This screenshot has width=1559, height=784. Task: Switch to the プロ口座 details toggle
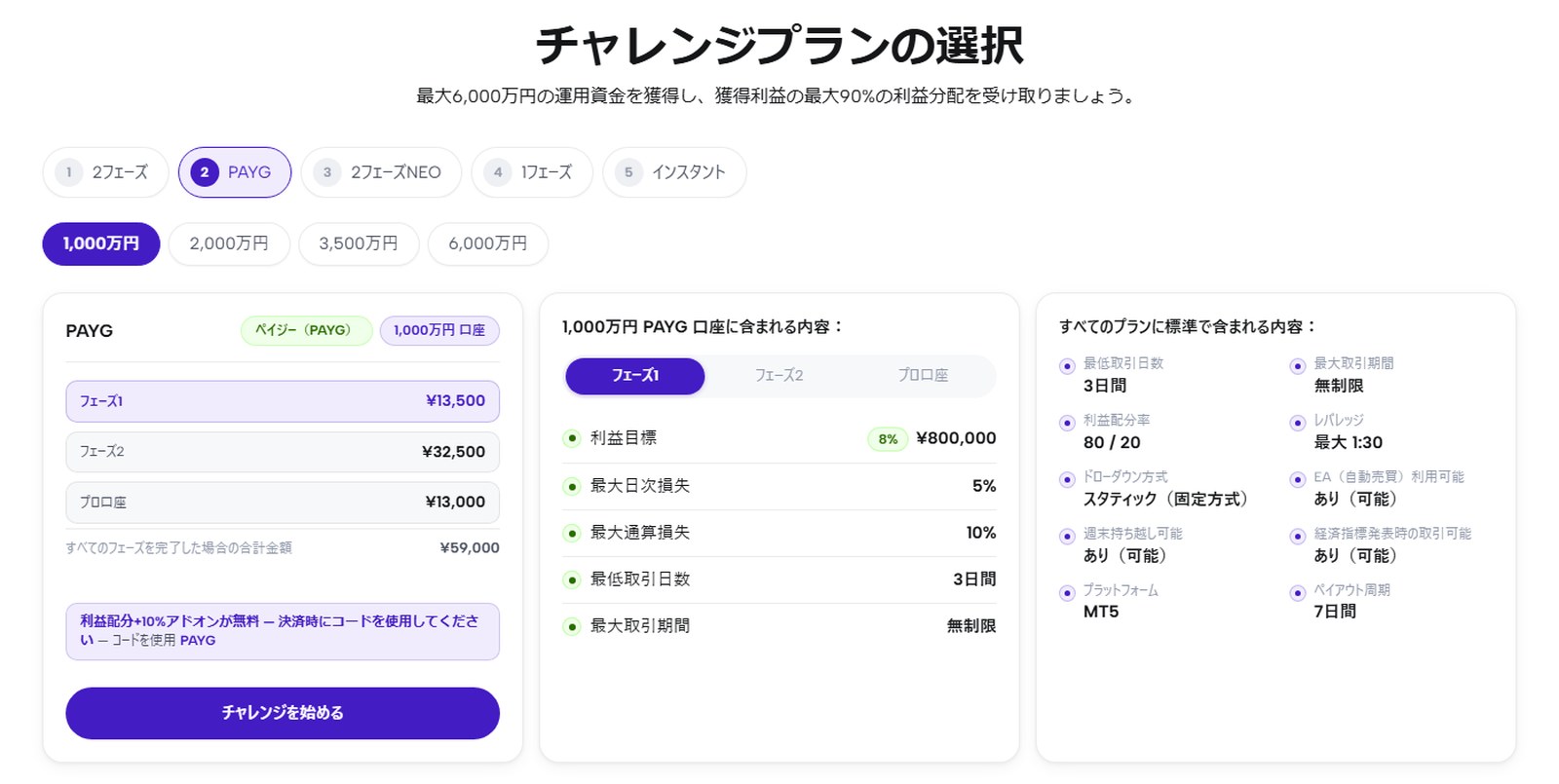tap(923, 376)
